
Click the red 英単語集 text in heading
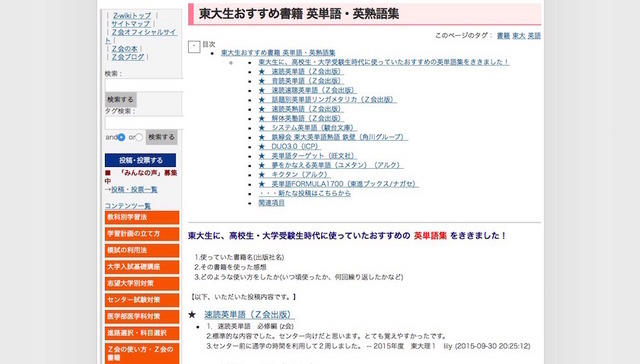(x=430, y=236)
